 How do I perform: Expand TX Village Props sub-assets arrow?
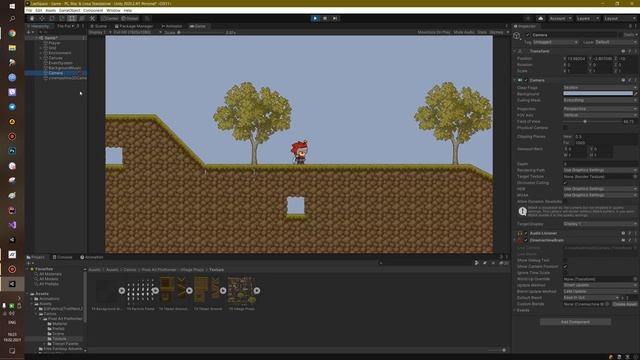pos(257,291)
